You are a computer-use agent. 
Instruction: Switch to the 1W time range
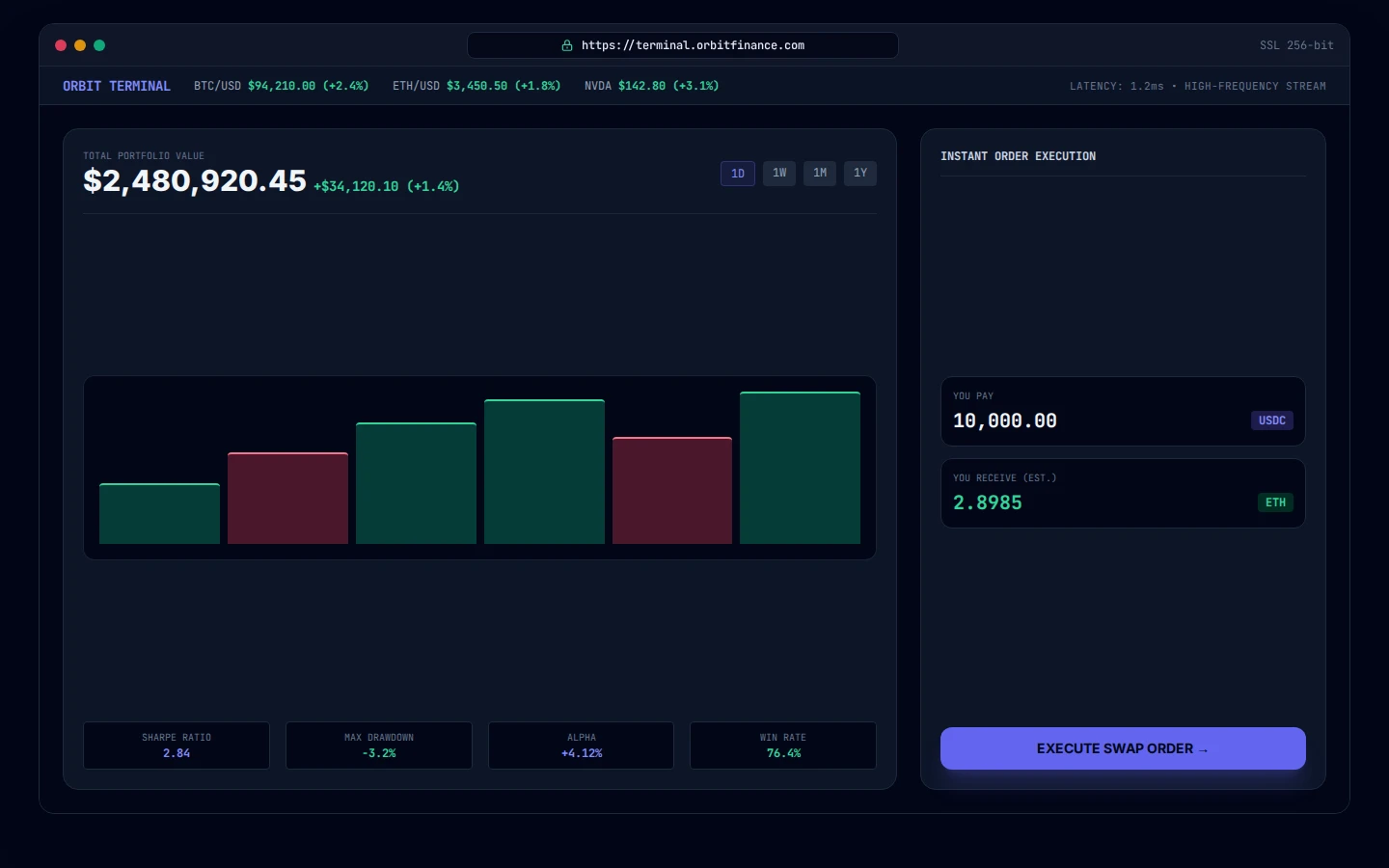[x=779, y=174]
